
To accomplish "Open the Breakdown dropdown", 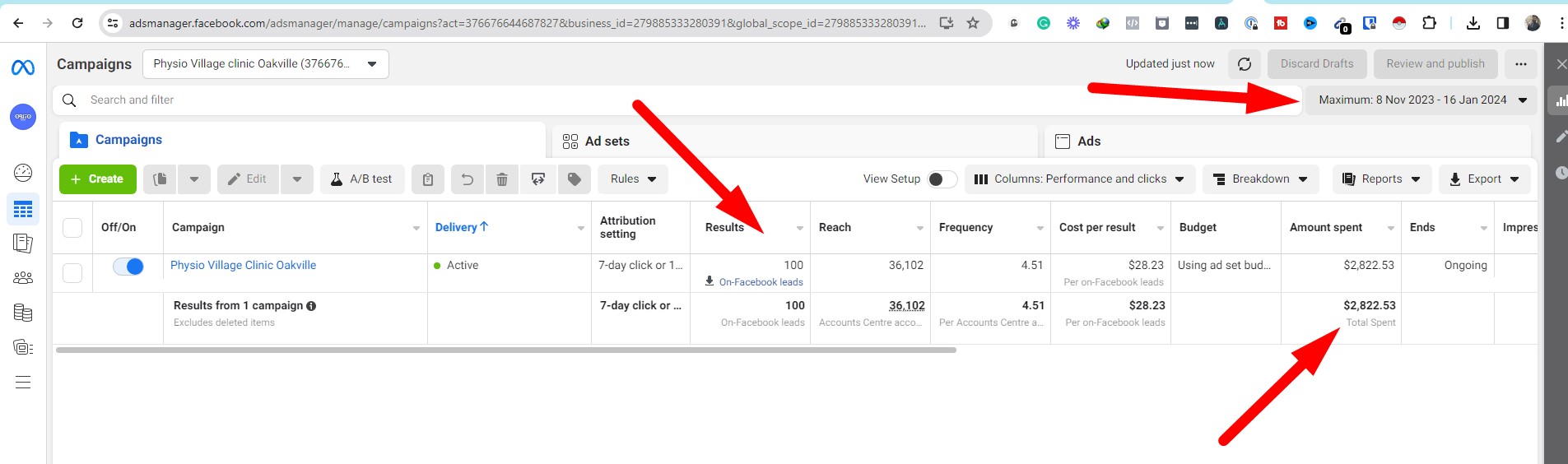I will 1260,179.
